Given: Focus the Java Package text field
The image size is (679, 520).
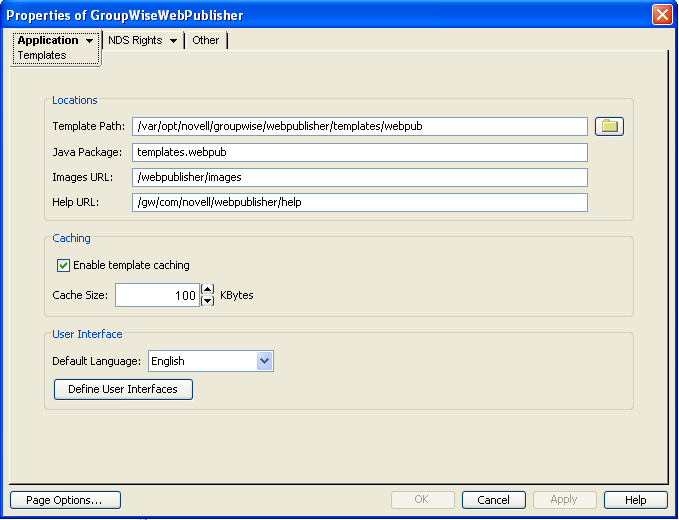Looking at the screenshot, I should coord(360,152).
